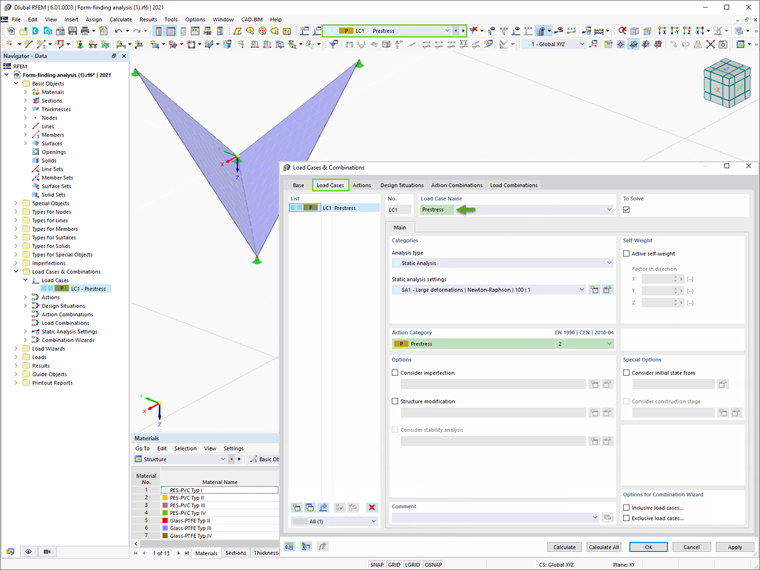Click the copy load case icon below the list
This screenshot has height=570, width=760.
point(310,507)
